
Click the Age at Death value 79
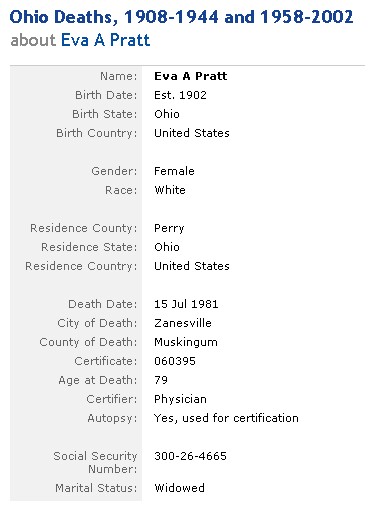point(161,380)
